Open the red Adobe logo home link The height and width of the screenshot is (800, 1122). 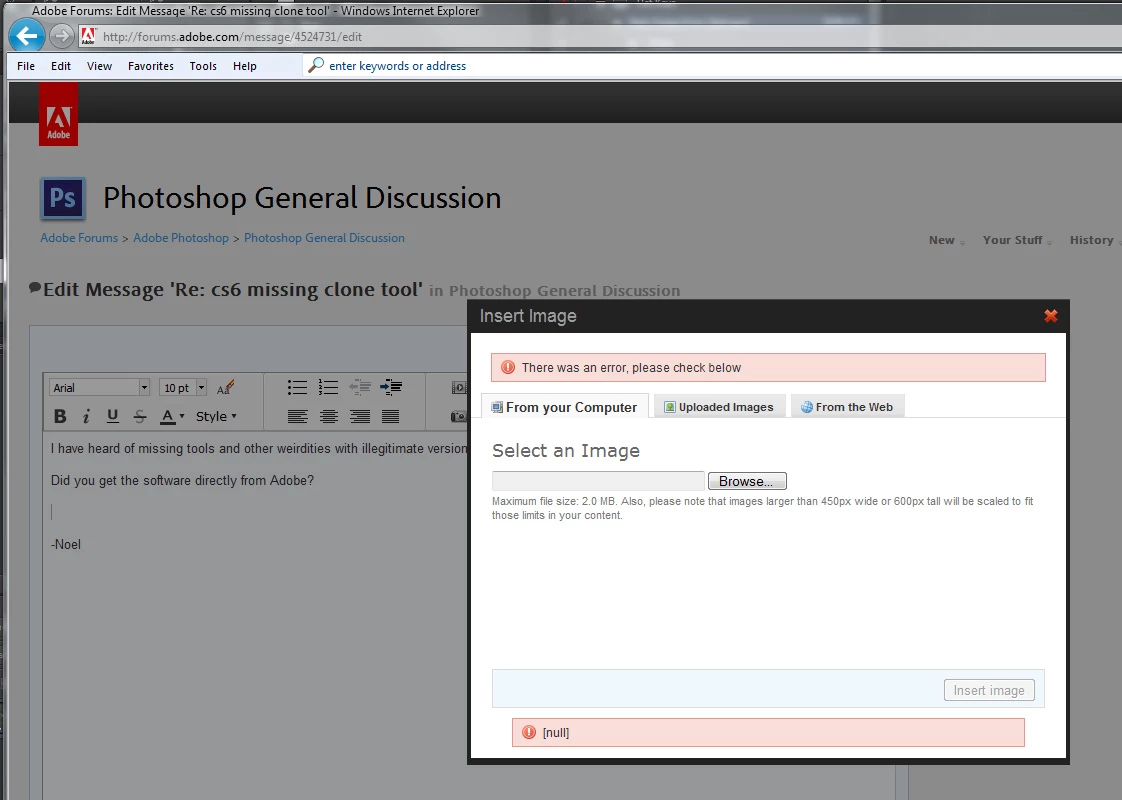click(59, 114)
